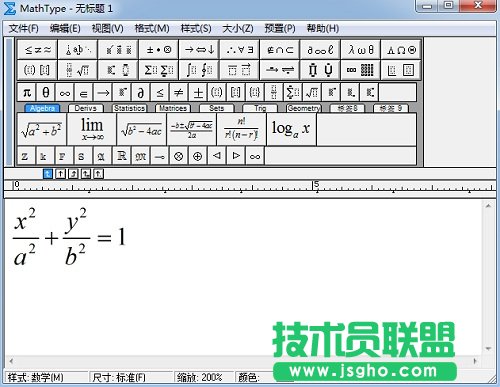Insert the sqrt of a²+b² expression

42,129
